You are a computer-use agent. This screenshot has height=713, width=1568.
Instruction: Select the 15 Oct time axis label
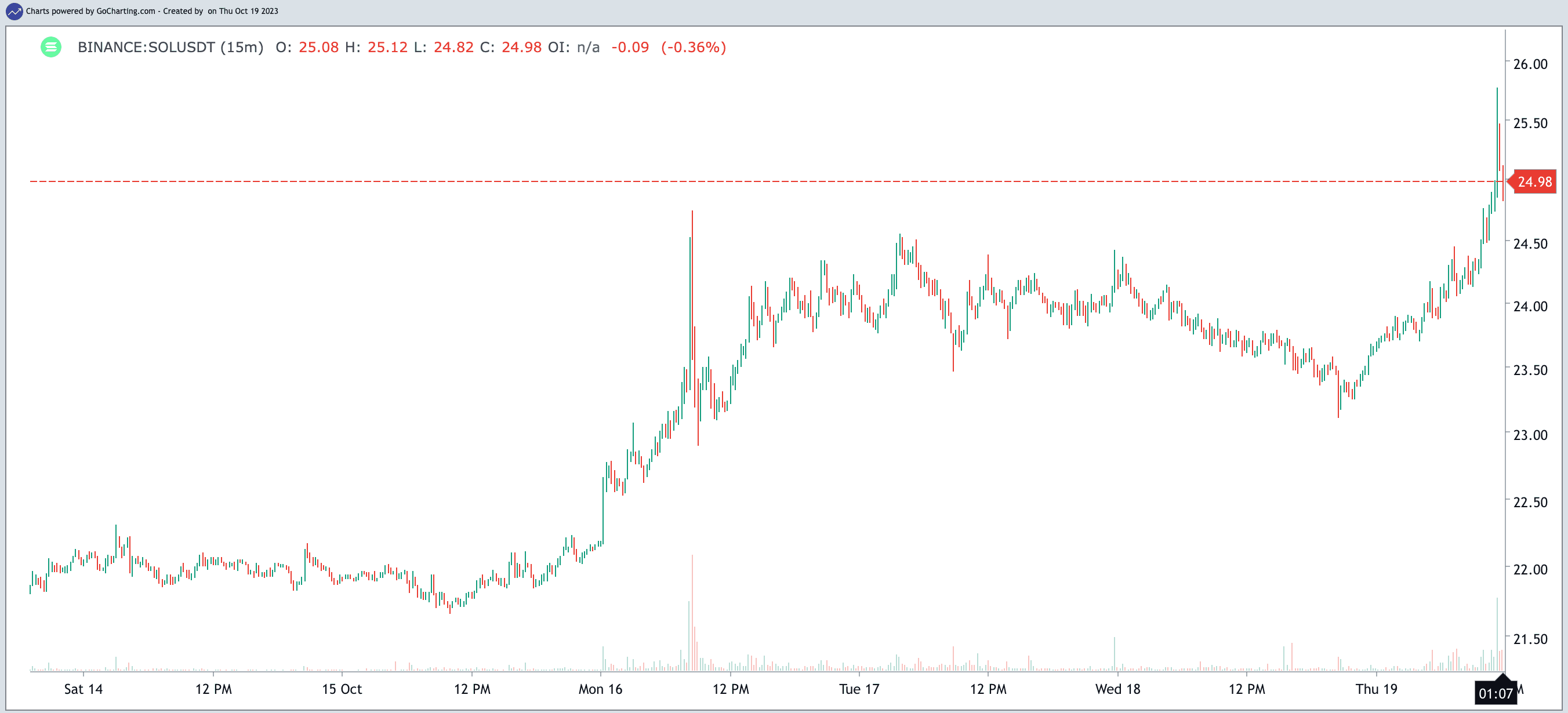(342, 689)
